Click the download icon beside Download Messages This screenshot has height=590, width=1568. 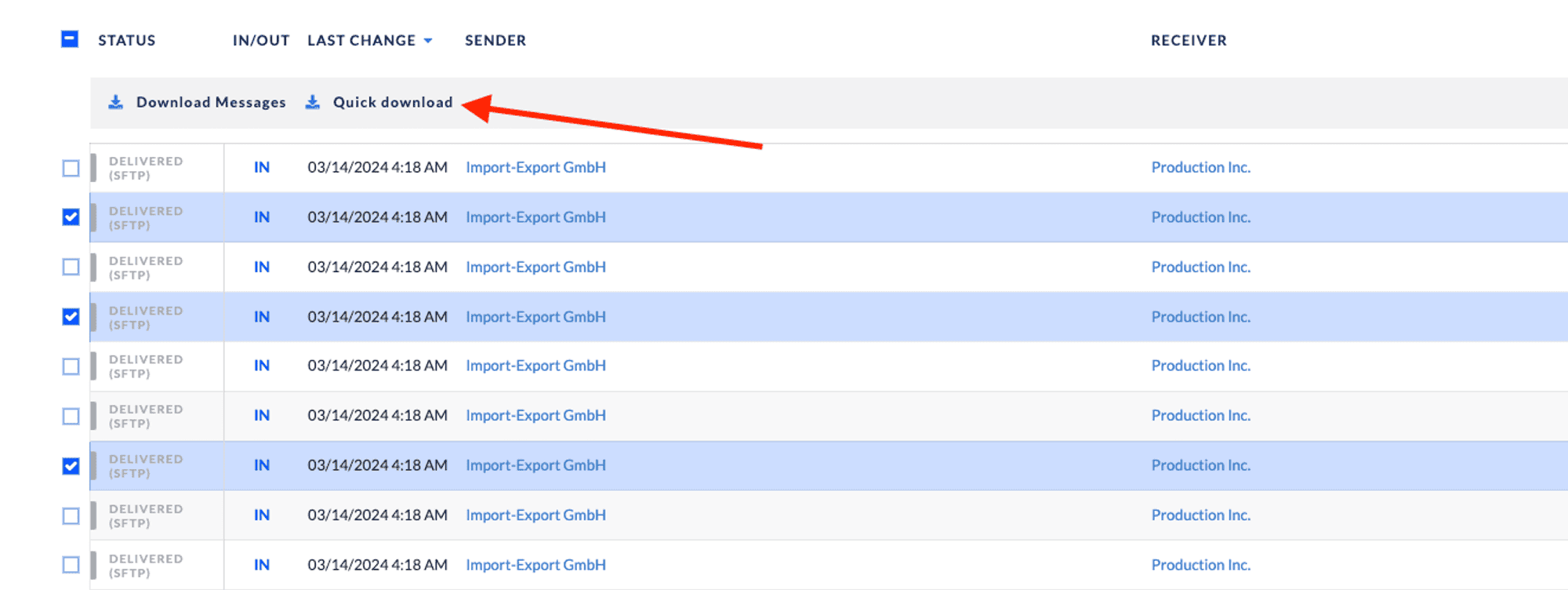click(x=116, y=102)
